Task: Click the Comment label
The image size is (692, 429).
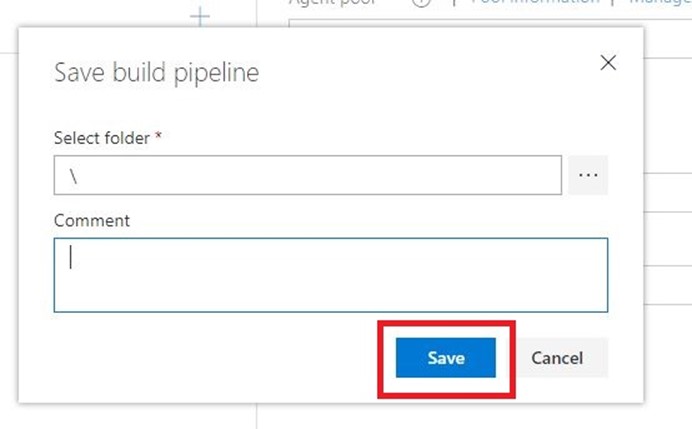Action: click(x=92, y=221)
